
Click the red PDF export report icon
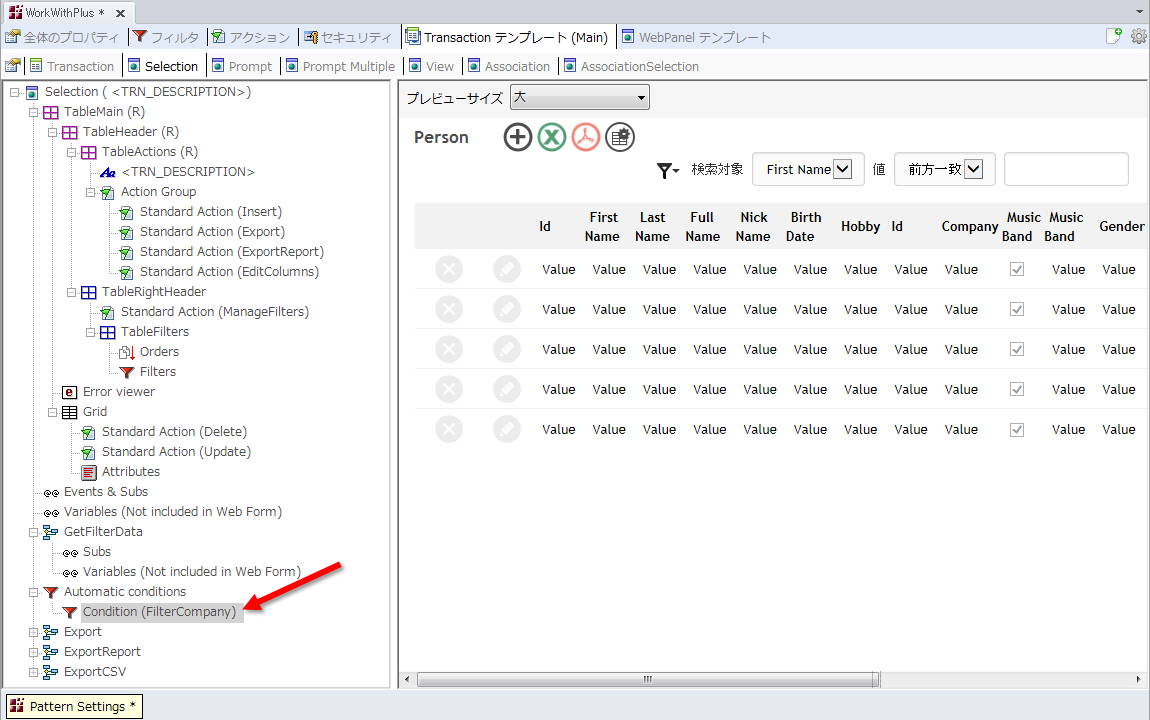pyautogui.click(x=586, y=137)
